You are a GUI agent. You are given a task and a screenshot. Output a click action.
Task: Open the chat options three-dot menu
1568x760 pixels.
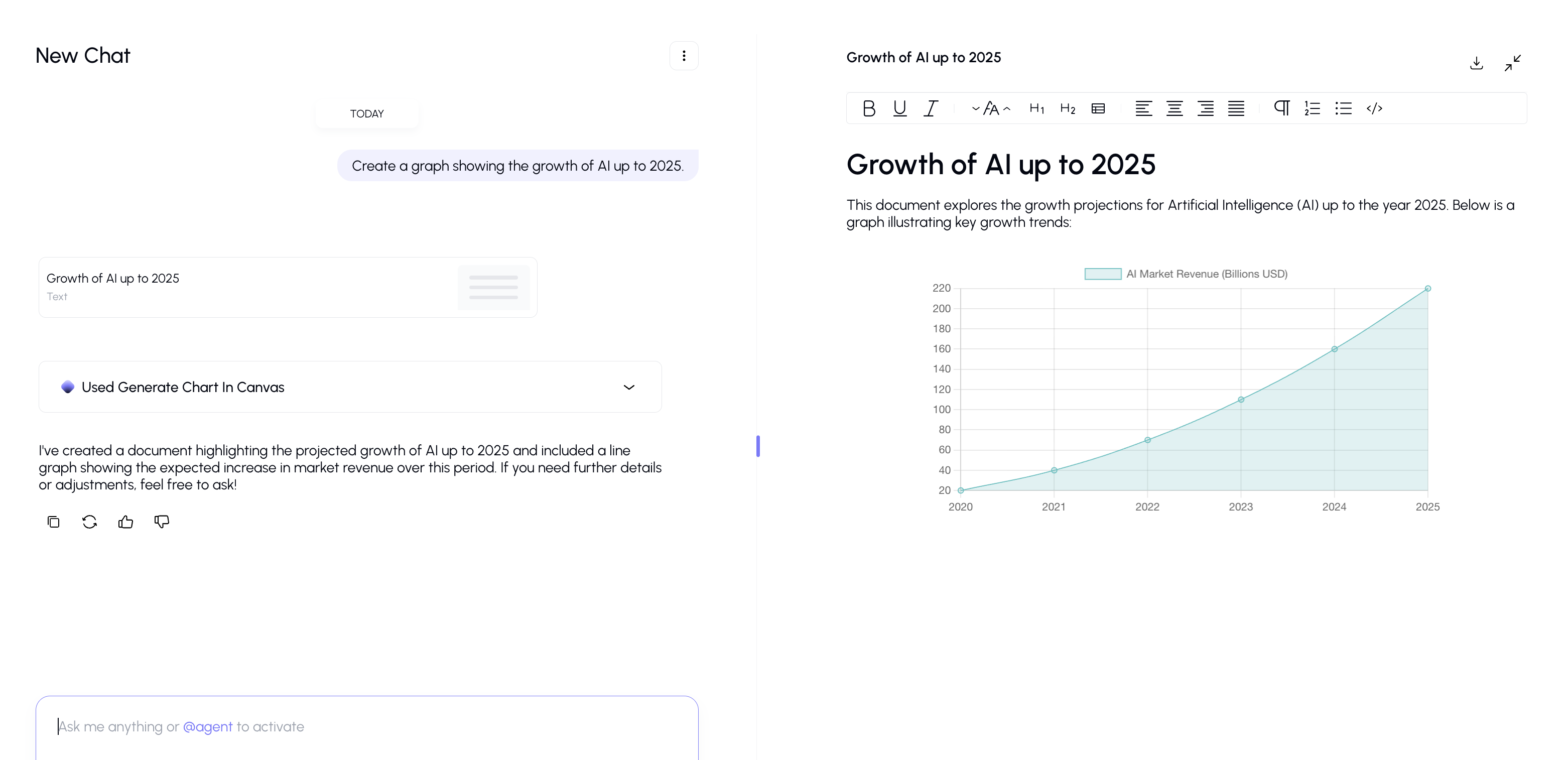[x=684, y=56]
